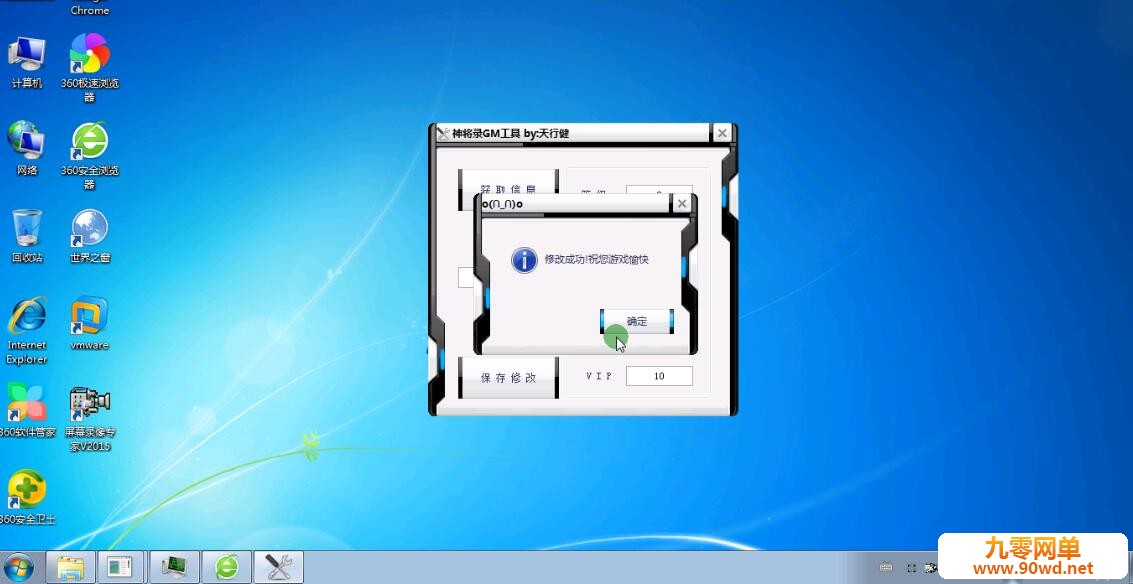Click the GM tool wrench button on the taskbar
This screenshot has width=1133, height=584.
278,567
